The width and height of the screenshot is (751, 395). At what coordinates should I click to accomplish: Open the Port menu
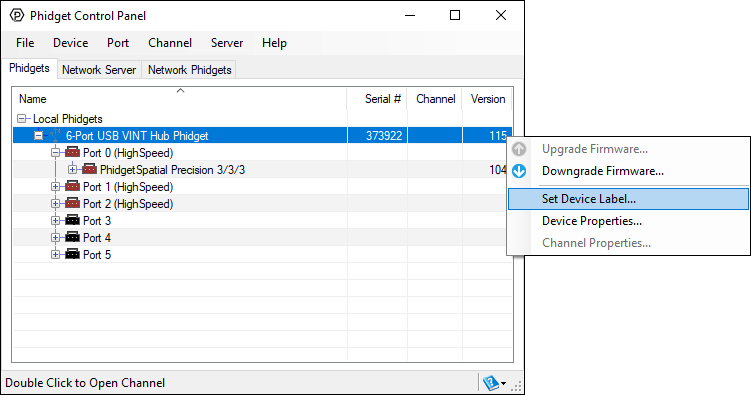[118, 43]
